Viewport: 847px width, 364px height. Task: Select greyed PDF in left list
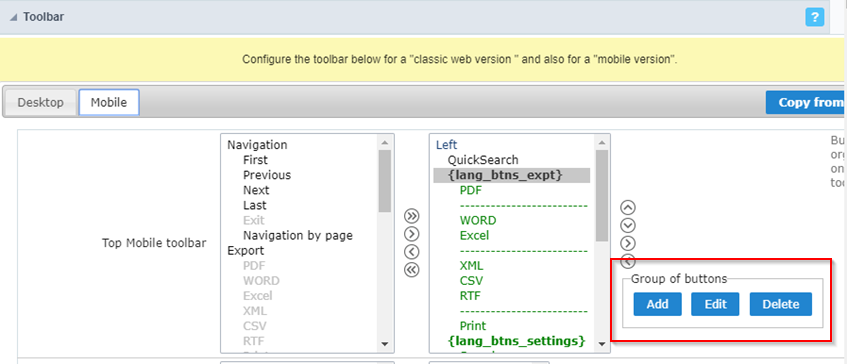coord(254,266)
